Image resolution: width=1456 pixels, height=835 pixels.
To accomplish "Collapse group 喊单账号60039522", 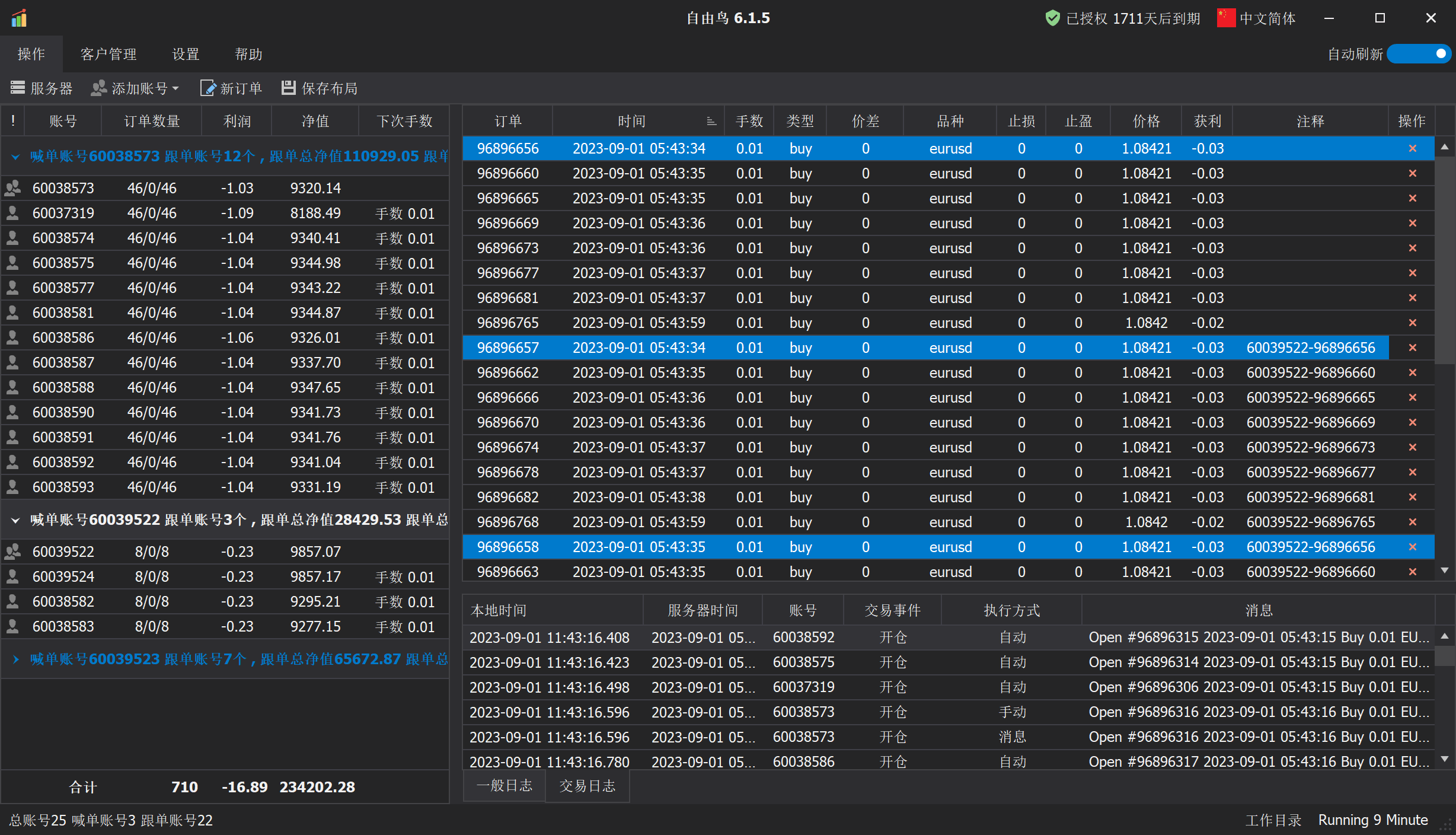I will click(15, 520).
